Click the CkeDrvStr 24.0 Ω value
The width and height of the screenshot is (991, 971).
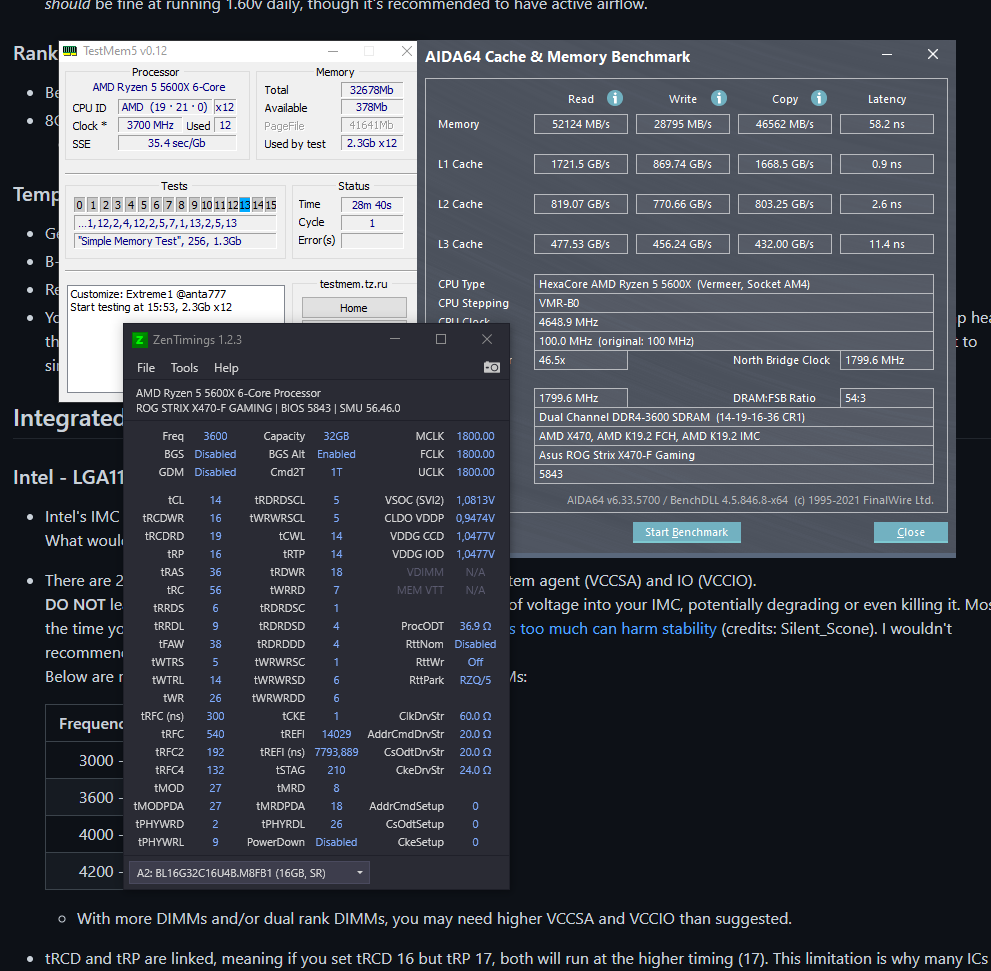475,770
